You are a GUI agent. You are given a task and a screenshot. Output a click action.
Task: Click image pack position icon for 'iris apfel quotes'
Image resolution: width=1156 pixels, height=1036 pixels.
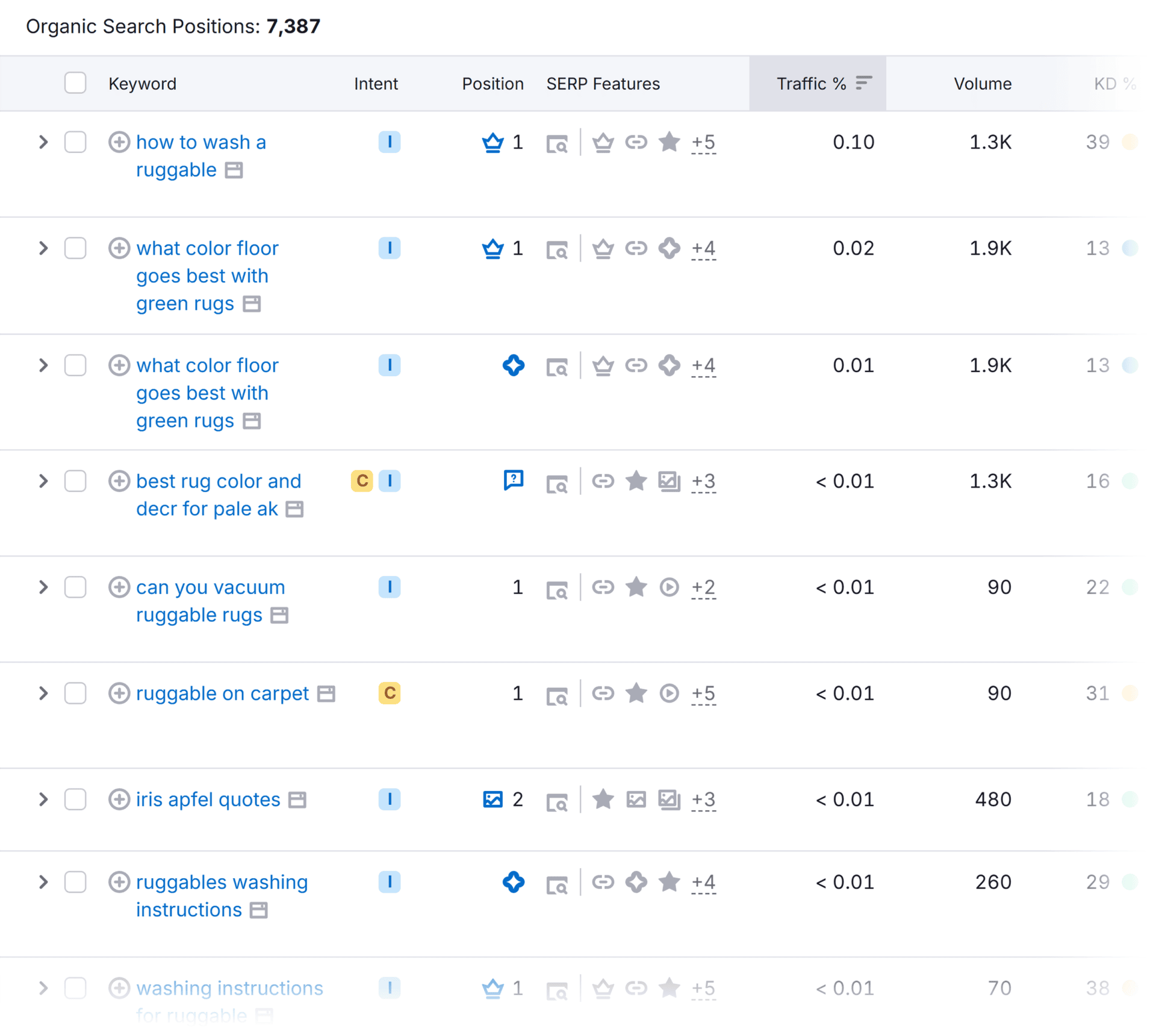tap(493, 799)
